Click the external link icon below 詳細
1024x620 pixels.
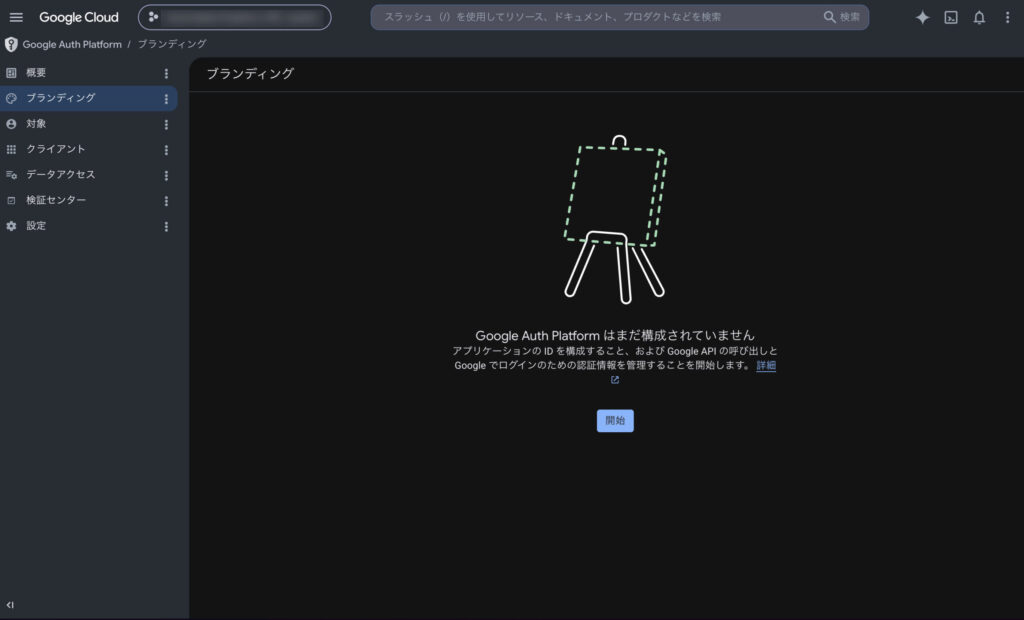(615, 380)
